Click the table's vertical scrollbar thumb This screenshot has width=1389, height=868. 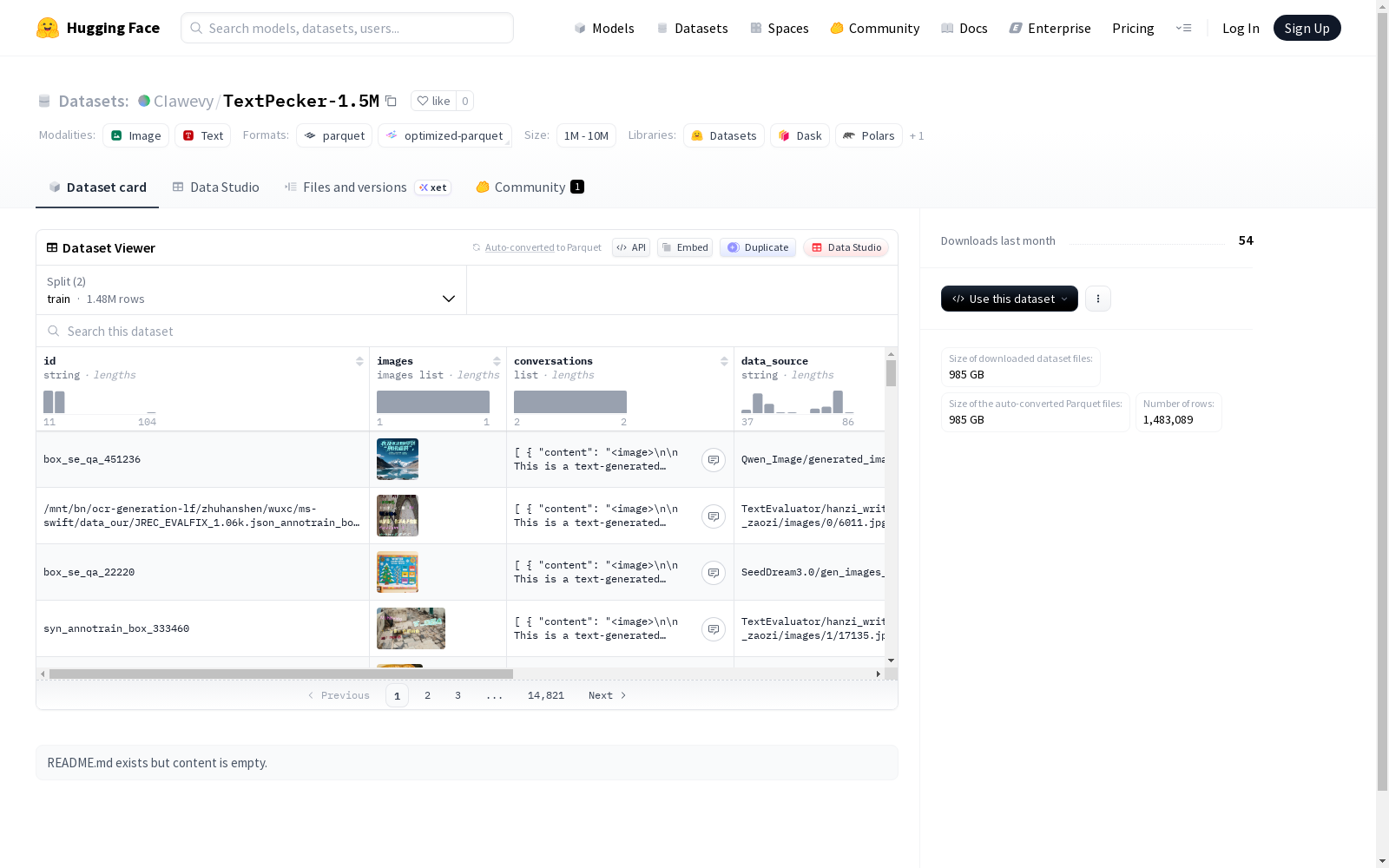(x=891, y=373)
